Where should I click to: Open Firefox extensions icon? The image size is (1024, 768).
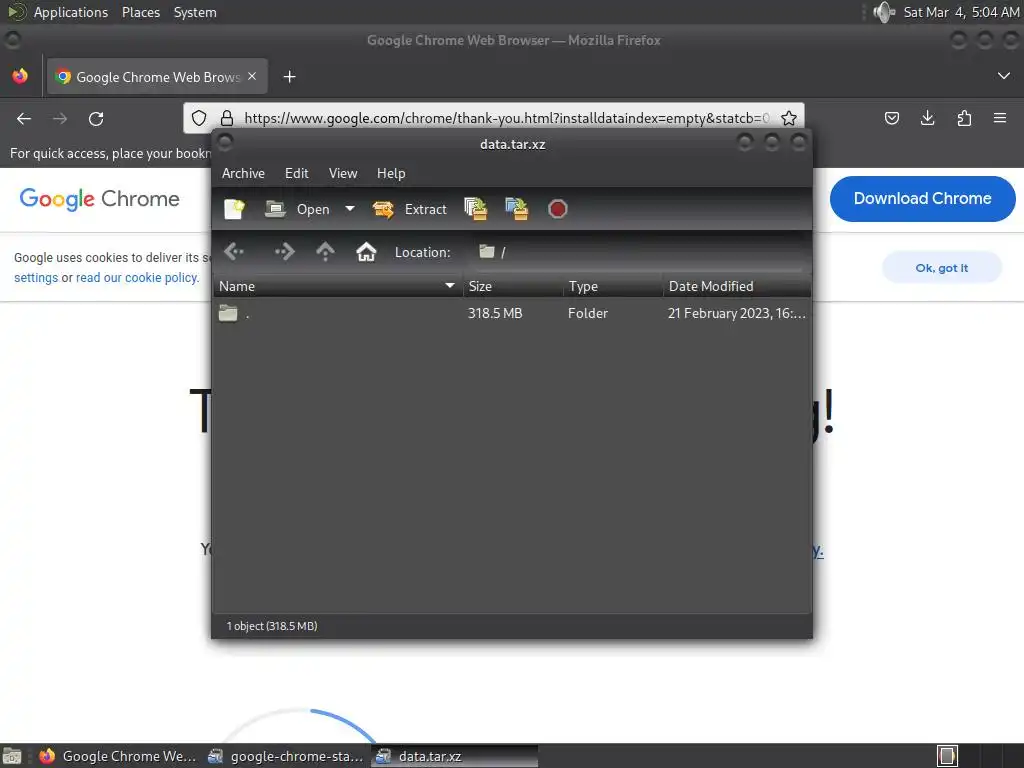pyautogui.click(x=964, y=118)
